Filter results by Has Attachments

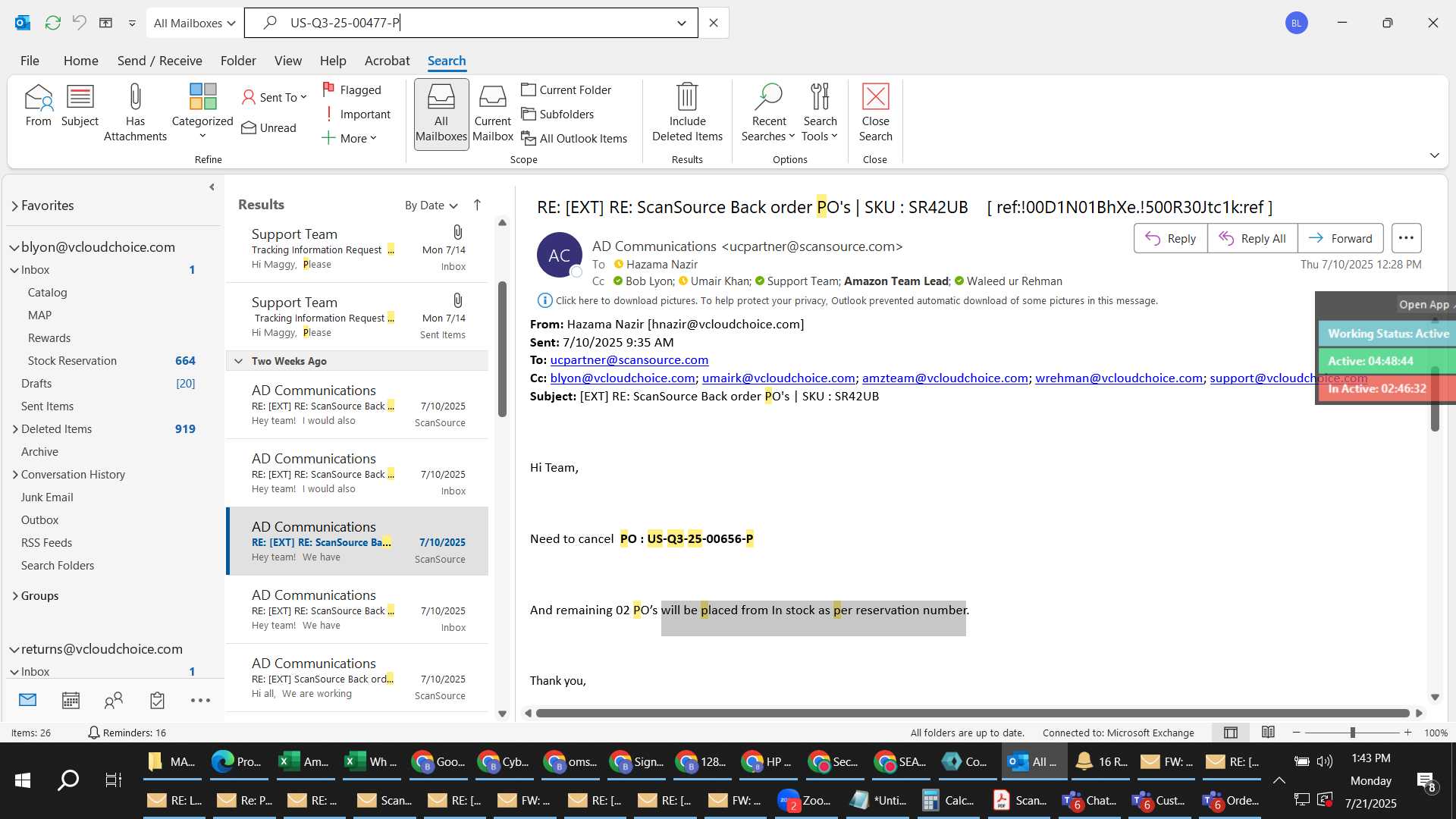pos(135,112)
